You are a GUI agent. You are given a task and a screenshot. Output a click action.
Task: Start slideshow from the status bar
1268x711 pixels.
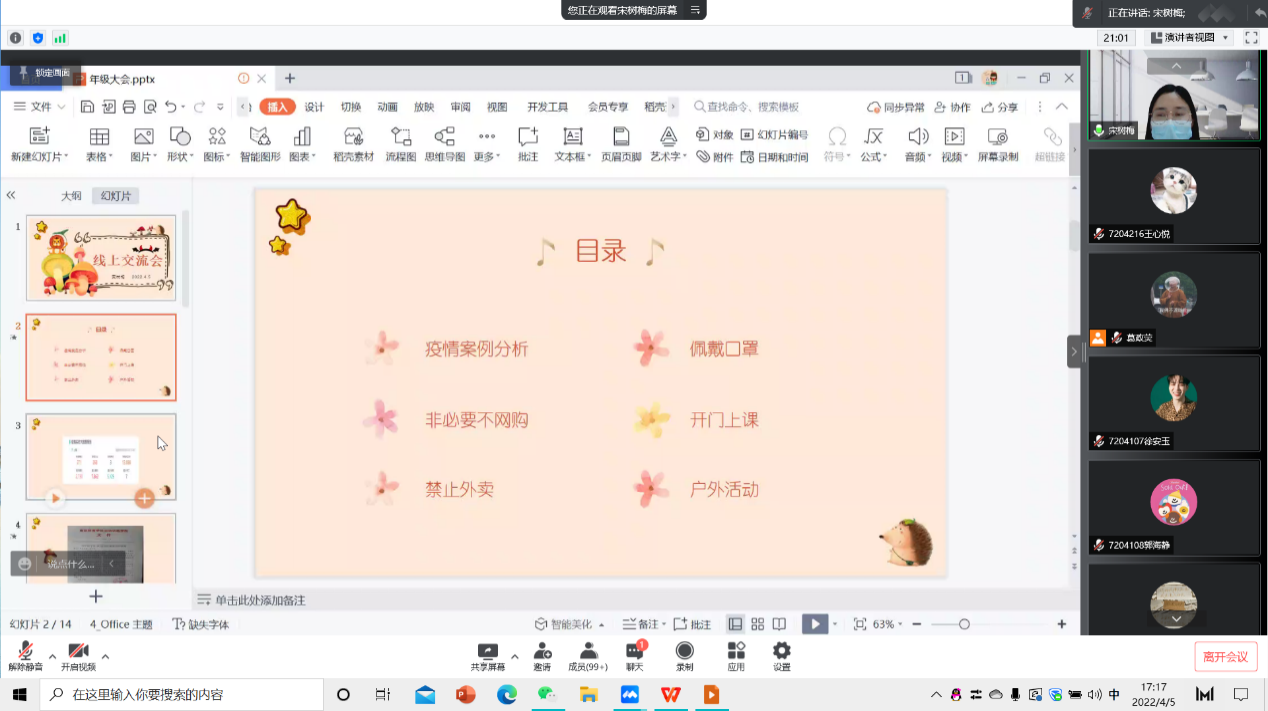point(815,624)
